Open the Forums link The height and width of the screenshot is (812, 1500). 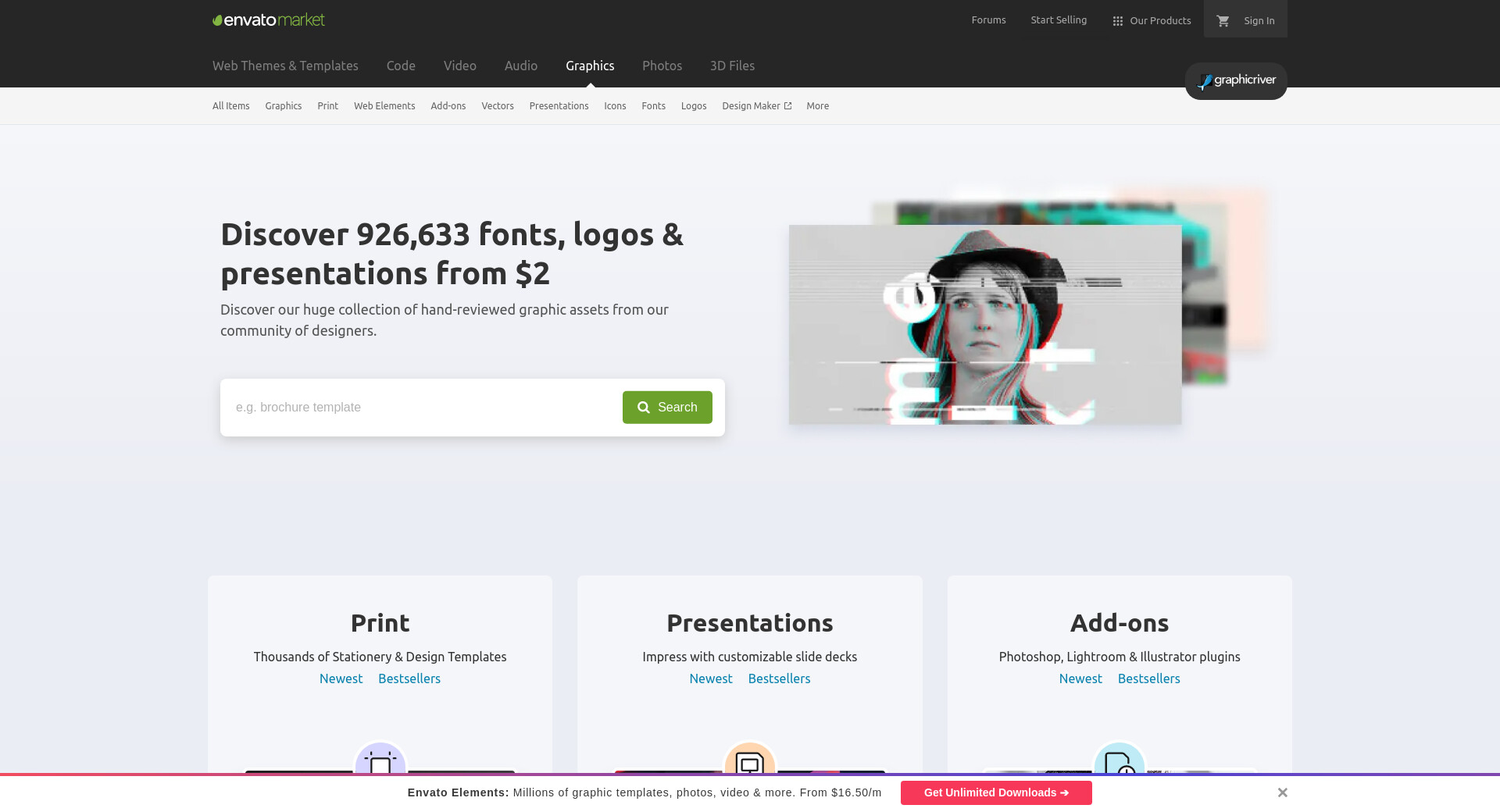988,20
